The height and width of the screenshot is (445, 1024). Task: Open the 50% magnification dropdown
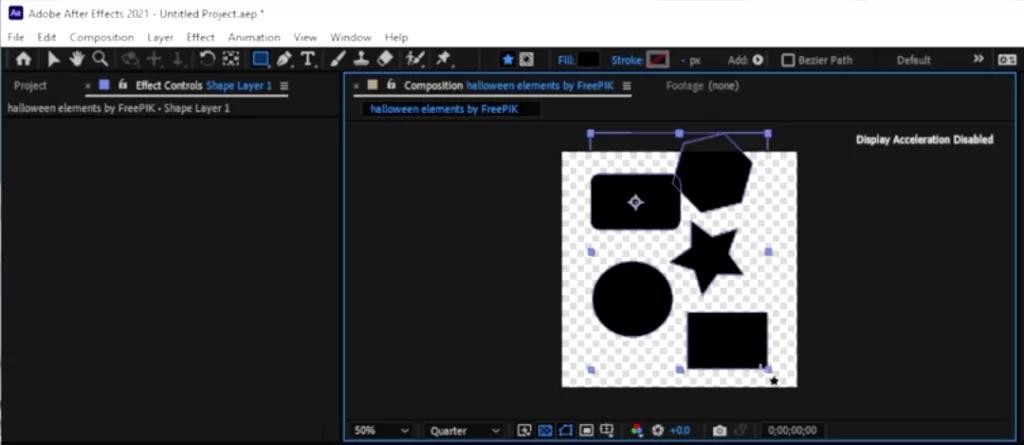pos(381,431)
